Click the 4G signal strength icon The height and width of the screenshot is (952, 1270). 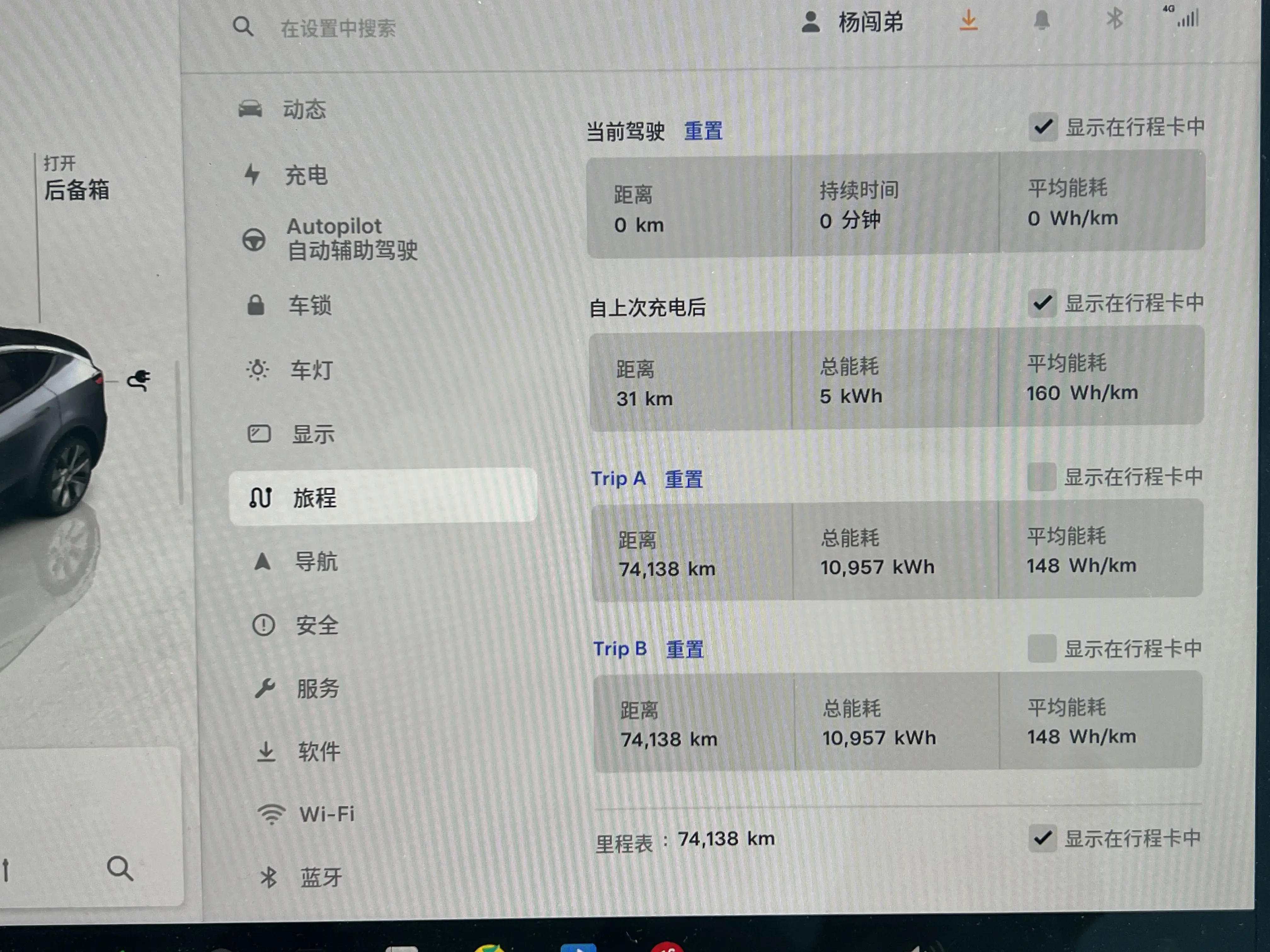[x=1186, y=17]
